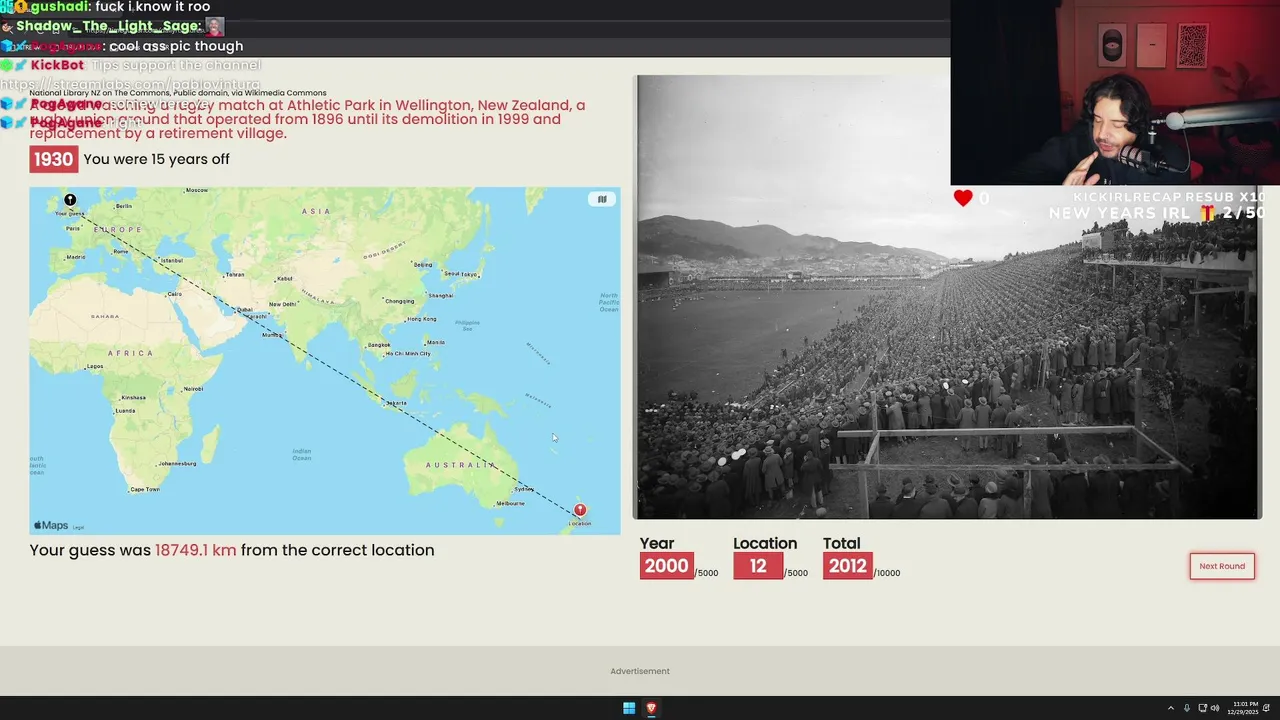Viewport: 1280px width, 720px height.
Task: Click the Apple Maps logo
Action: pos(51,525)
